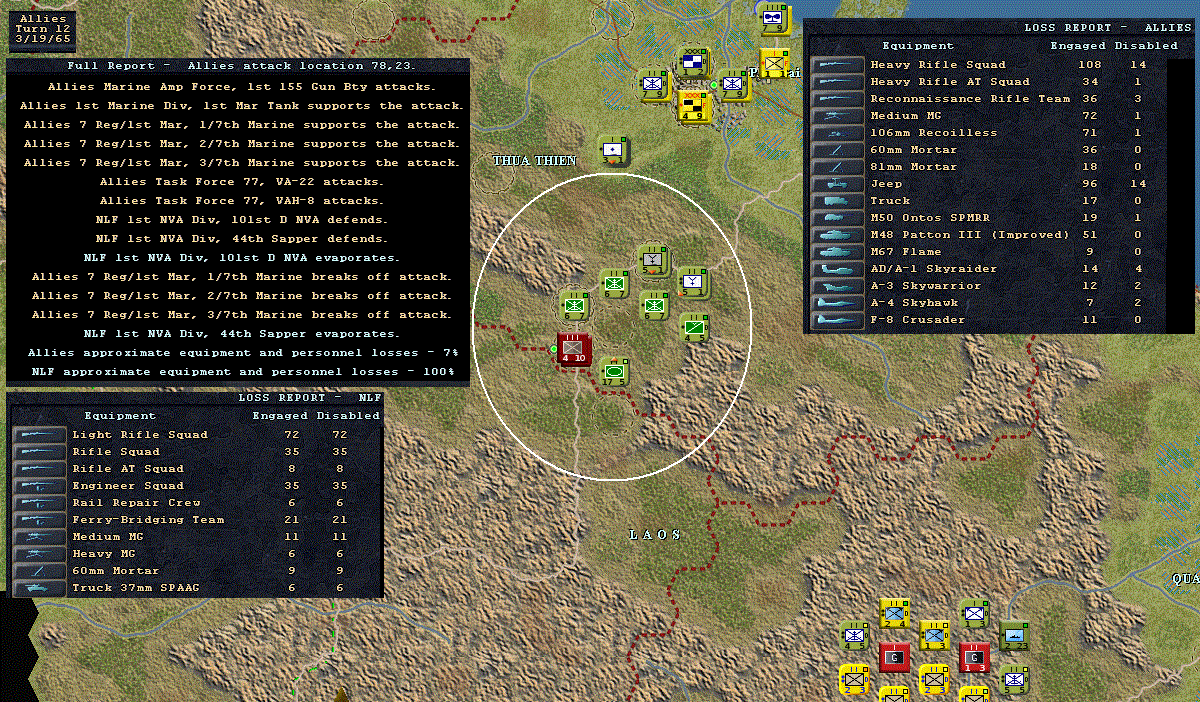Select the green naval ship unit marked 2 23
Screen dimensions: 1200x702
pos(1014,636)
